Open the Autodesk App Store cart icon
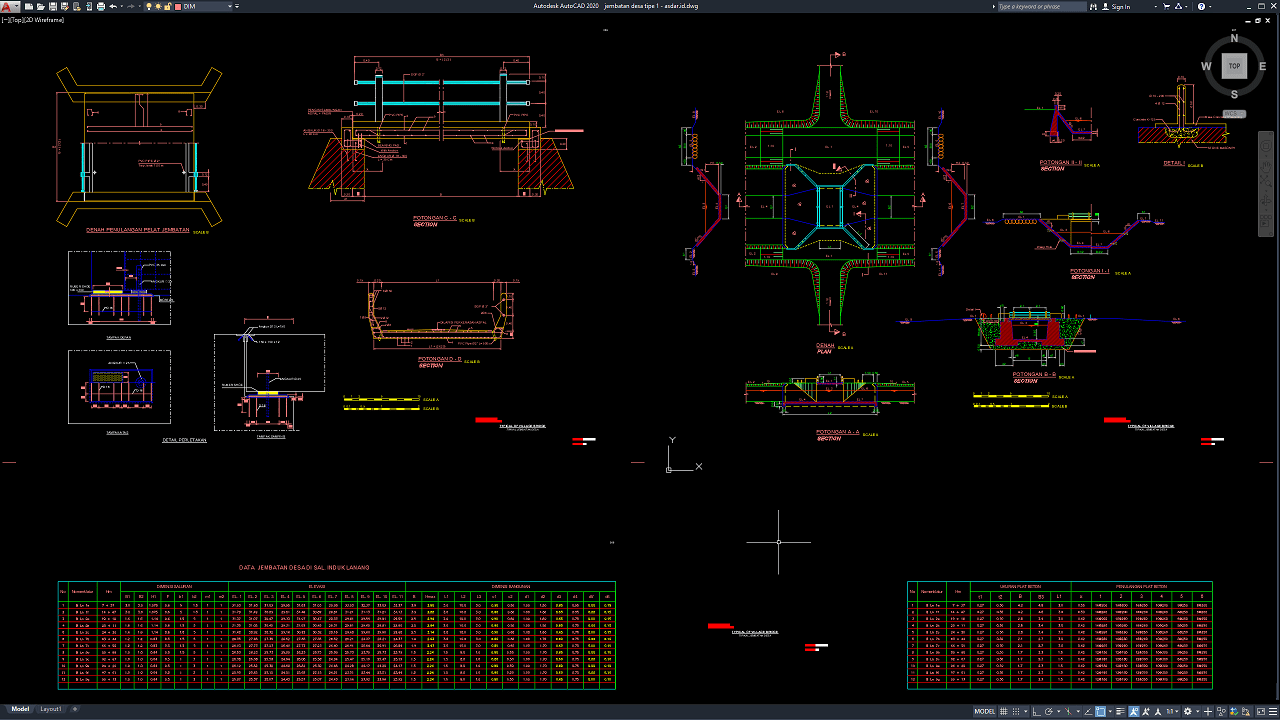1280x720 pixels. point(1166,6)
